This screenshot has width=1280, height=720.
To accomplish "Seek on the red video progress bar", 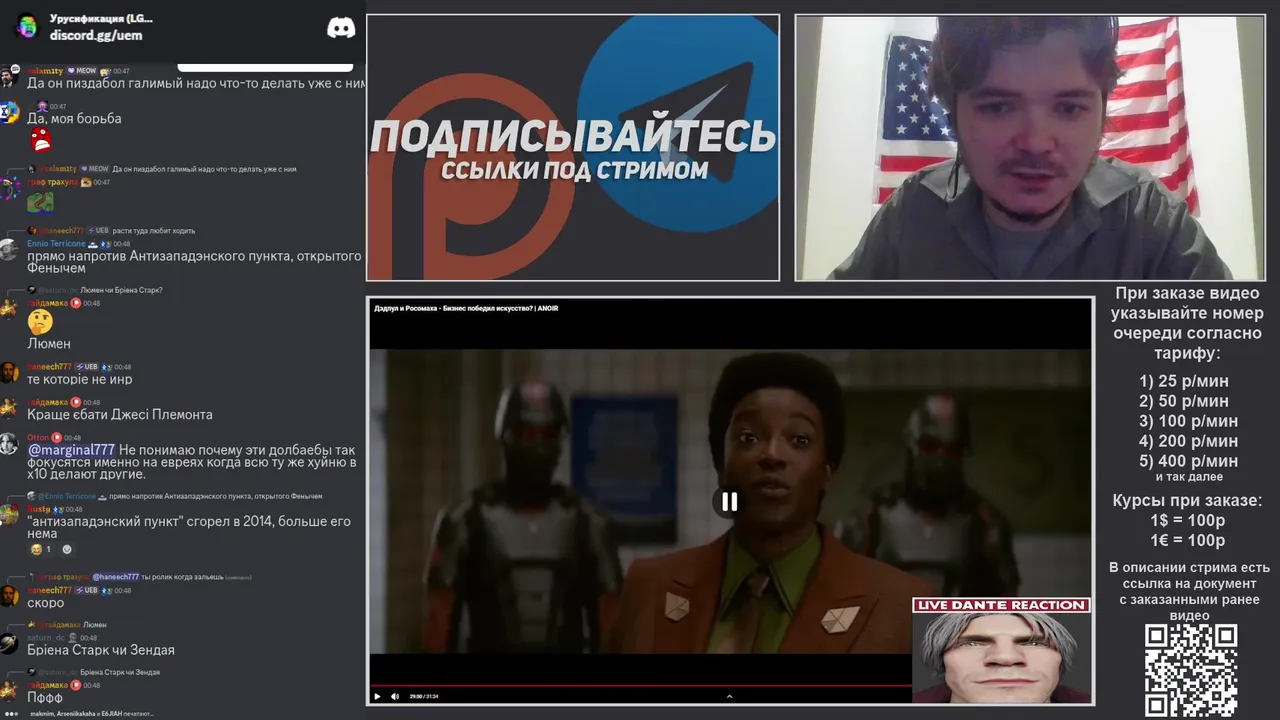I will [640, 686].
